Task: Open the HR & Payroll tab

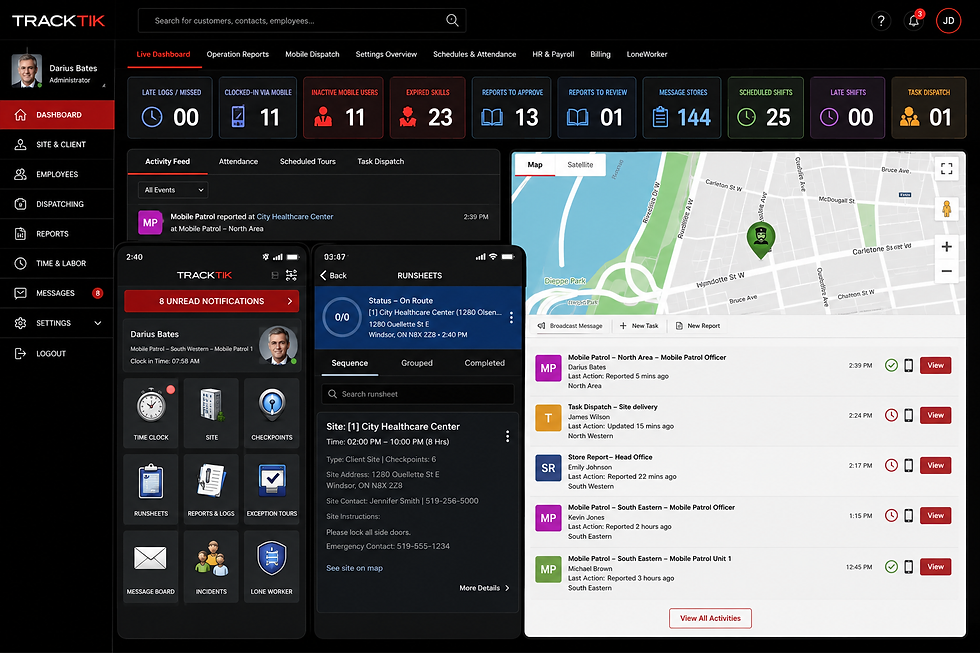Action: point(553,54)
